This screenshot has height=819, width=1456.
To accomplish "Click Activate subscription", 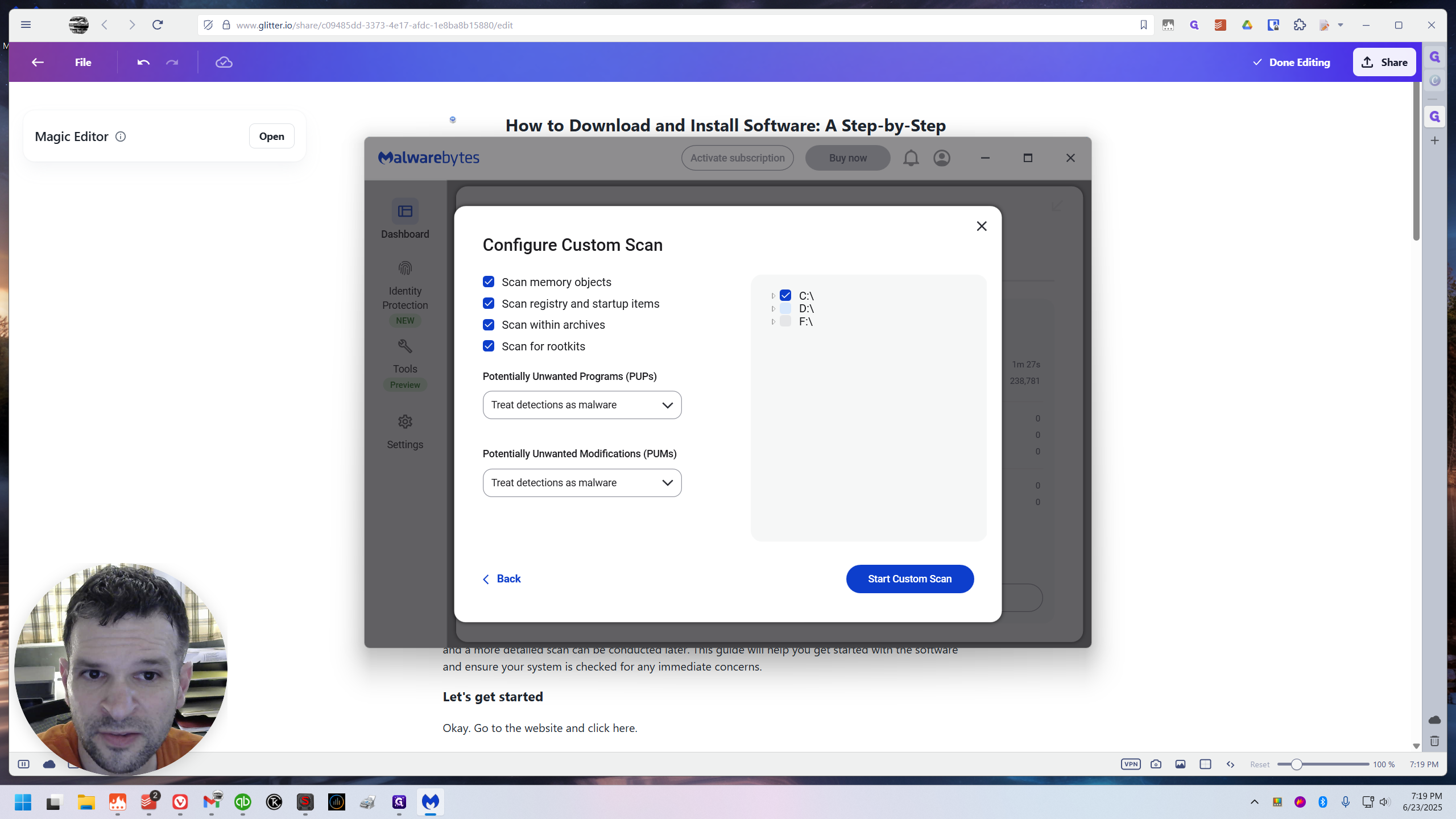I will (x=737, y=158).
